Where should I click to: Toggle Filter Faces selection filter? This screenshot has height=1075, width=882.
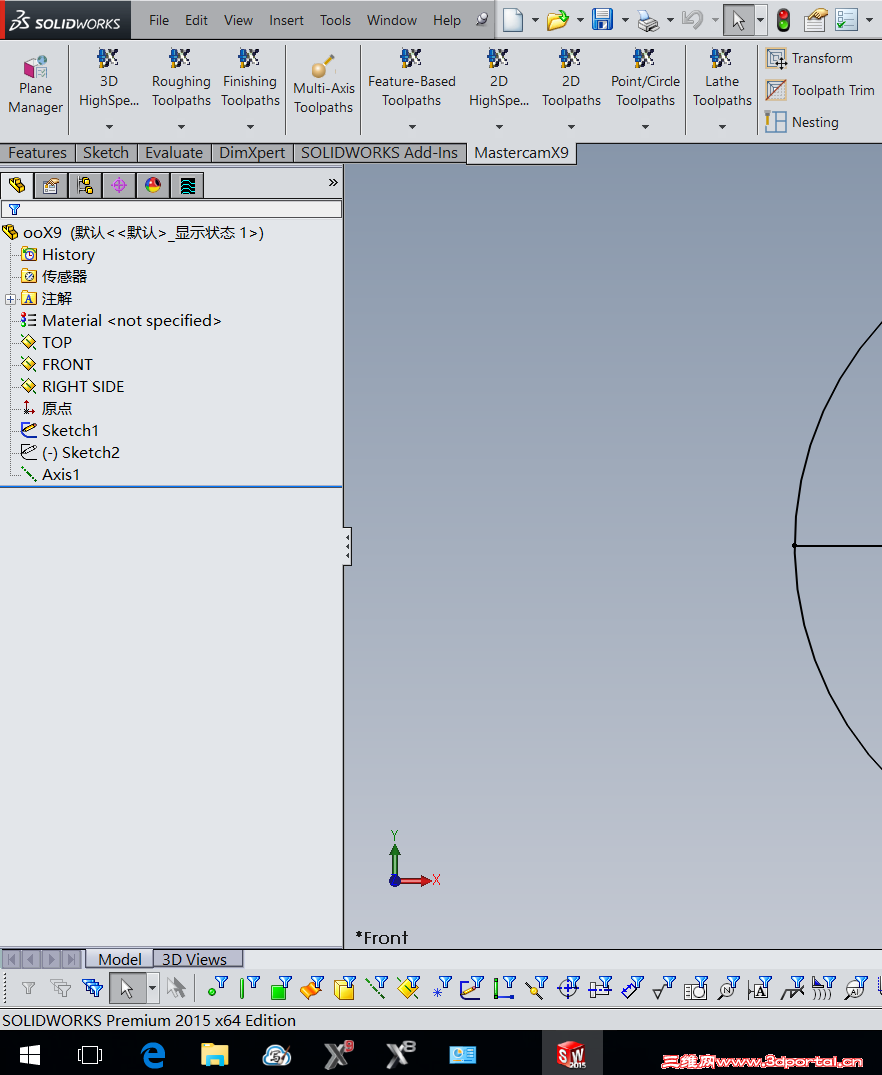tap(281, 987)
